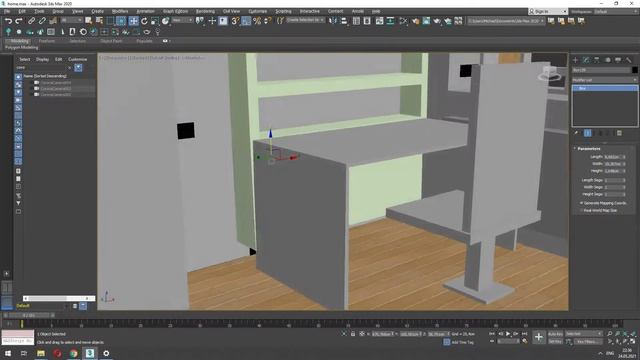Open the Hierarchy panel tab icon
Image resolution: width=640 pixels, height=360 pixels.
tap(597, 60)
